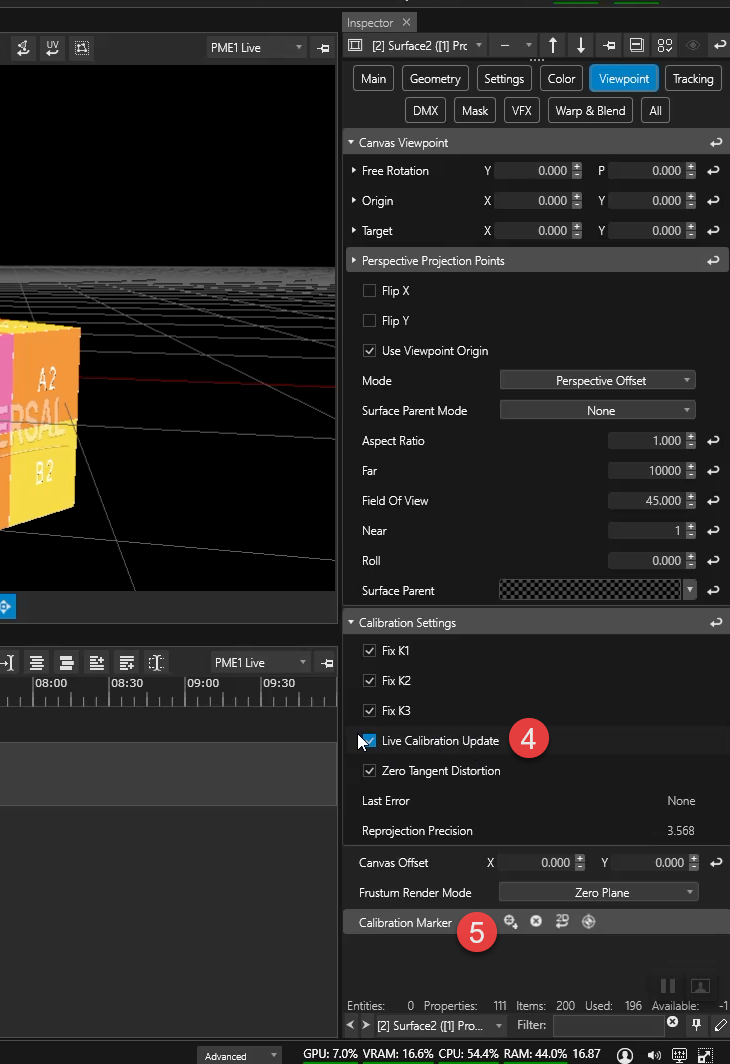Open the Frustum Render Mode dropdown
Image resolution: width=730 pixels, height=1064 pixels.
[x=598, y=892]
